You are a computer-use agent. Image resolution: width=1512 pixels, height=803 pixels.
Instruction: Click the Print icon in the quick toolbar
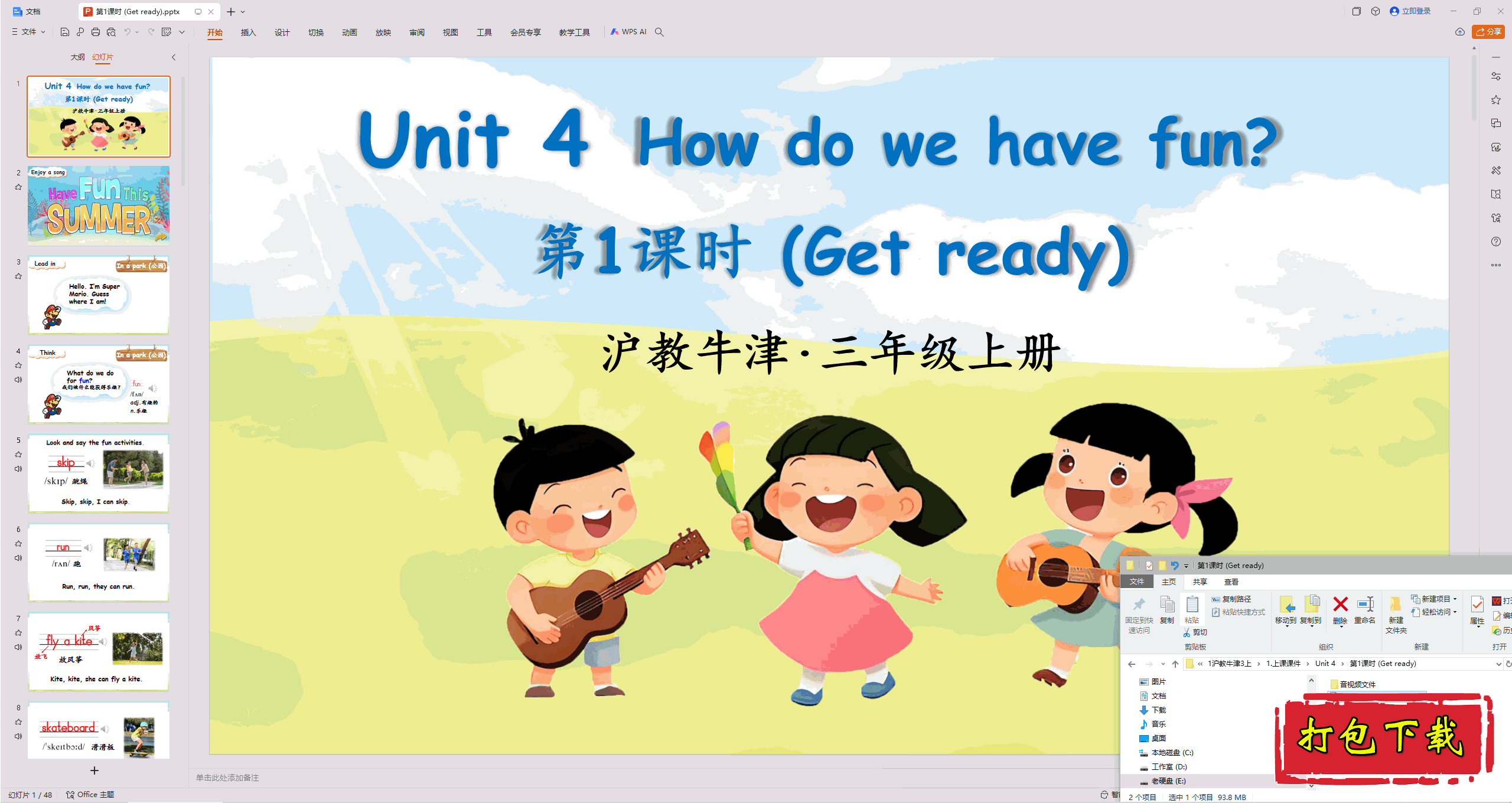[96, 32]
